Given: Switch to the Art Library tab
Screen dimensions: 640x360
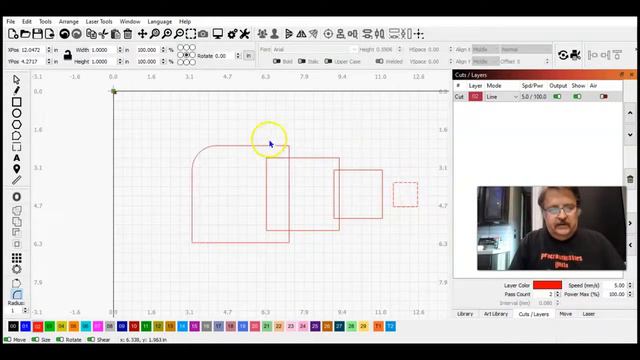Looking at the screenshot, I should (496, 314).
